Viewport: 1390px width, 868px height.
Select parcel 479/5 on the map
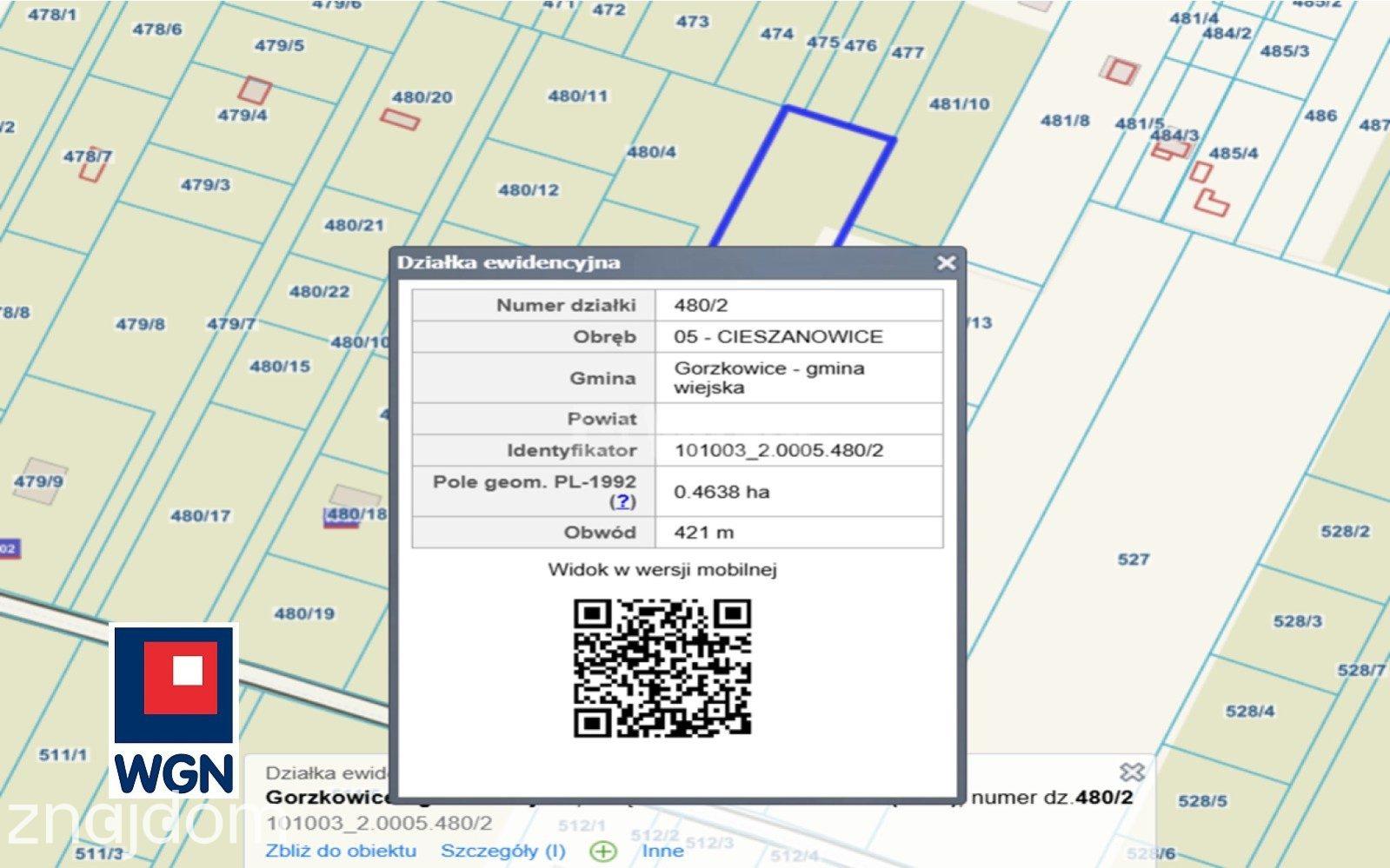tap(279, 45)
